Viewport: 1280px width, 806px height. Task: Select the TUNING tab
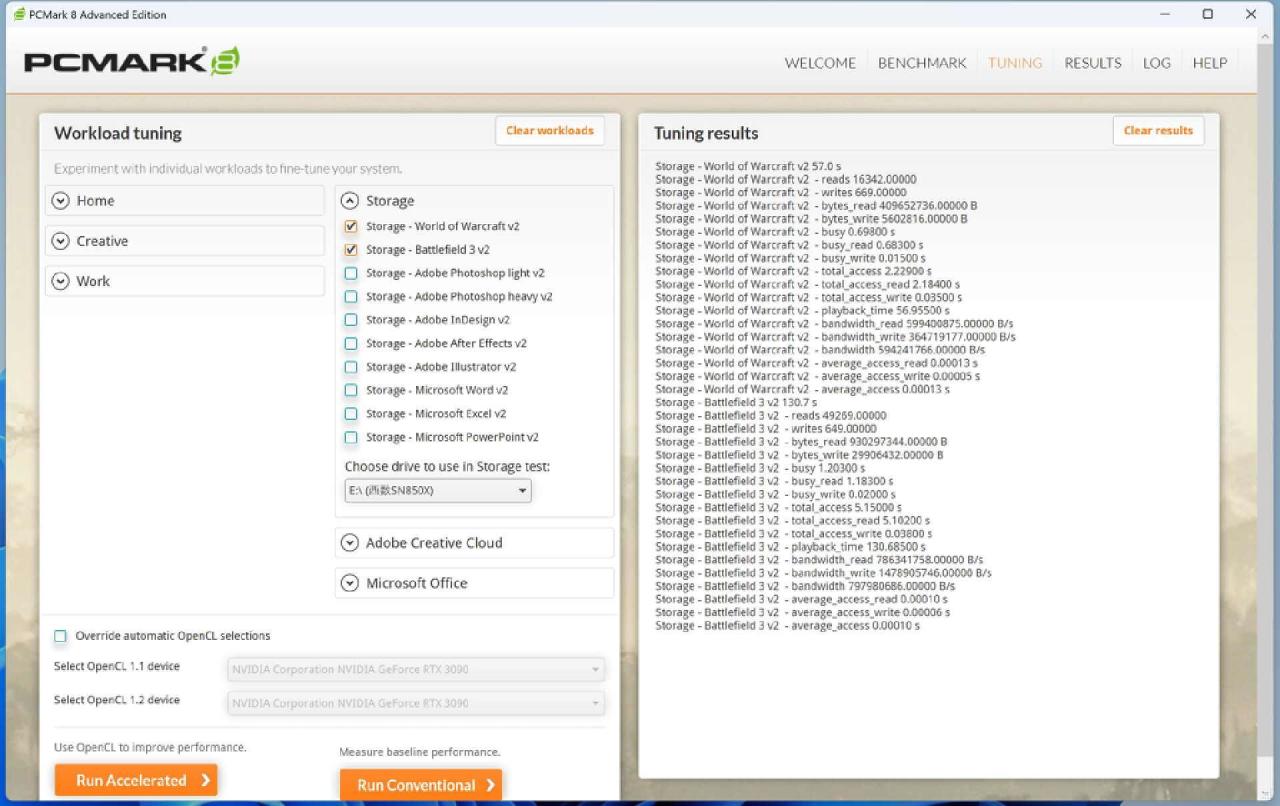(1015, 63)
